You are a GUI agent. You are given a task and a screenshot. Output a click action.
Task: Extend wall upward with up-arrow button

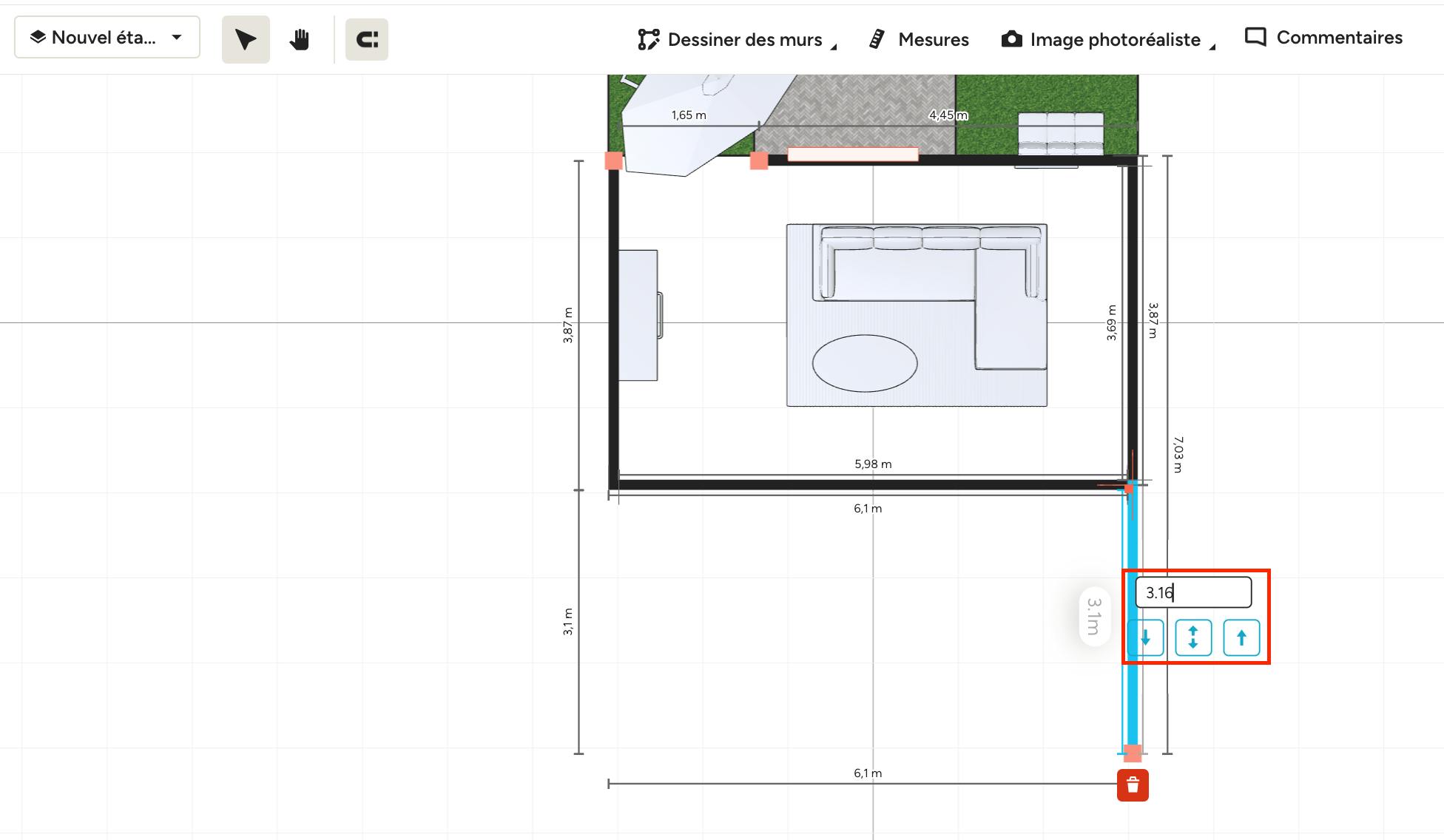click(1241, 637)
